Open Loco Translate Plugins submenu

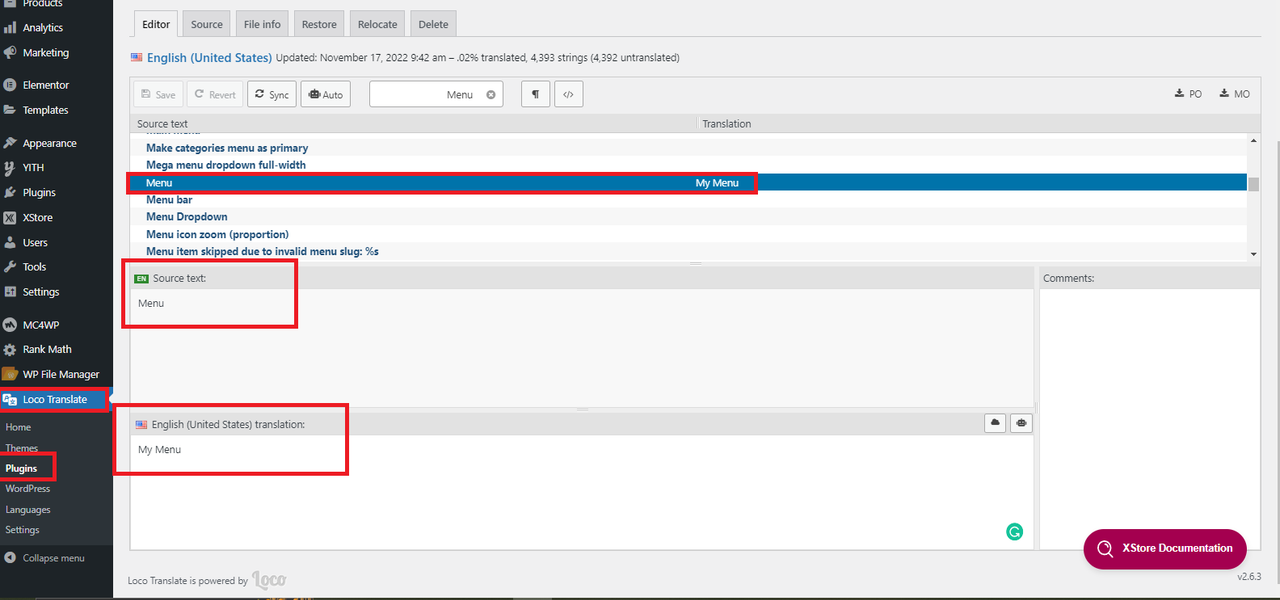21,468
